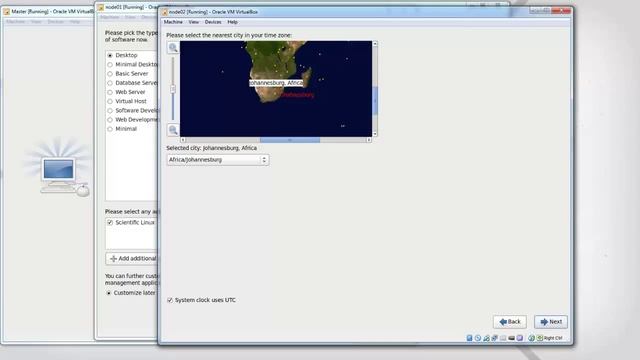Zoom out on the time zone map
The width and height of the screenshot is (640, 360).
pyautogui.click(x=173, y=130)
